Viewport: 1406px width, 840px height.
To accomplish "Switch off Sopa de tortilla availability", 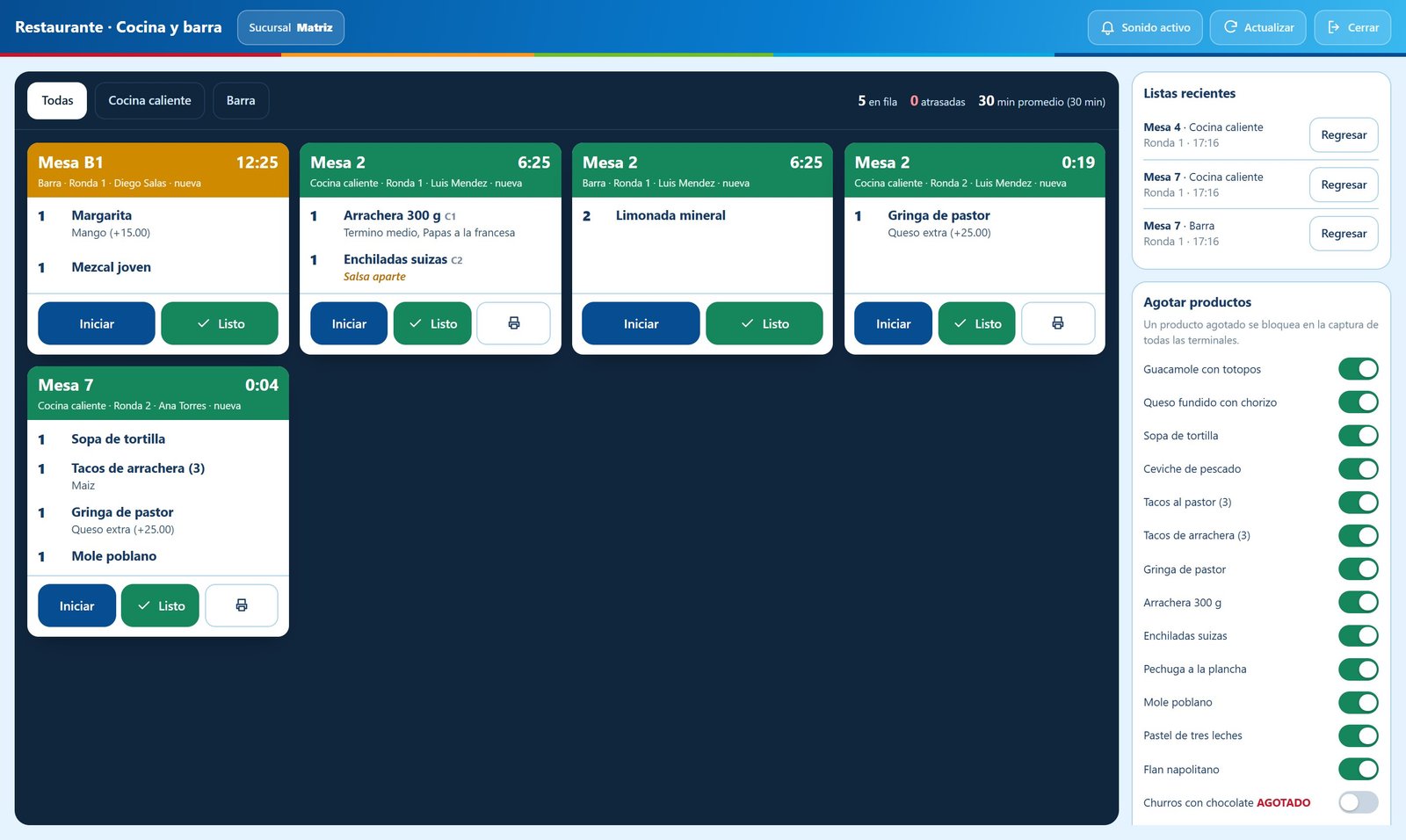I will coord(1359,436).
